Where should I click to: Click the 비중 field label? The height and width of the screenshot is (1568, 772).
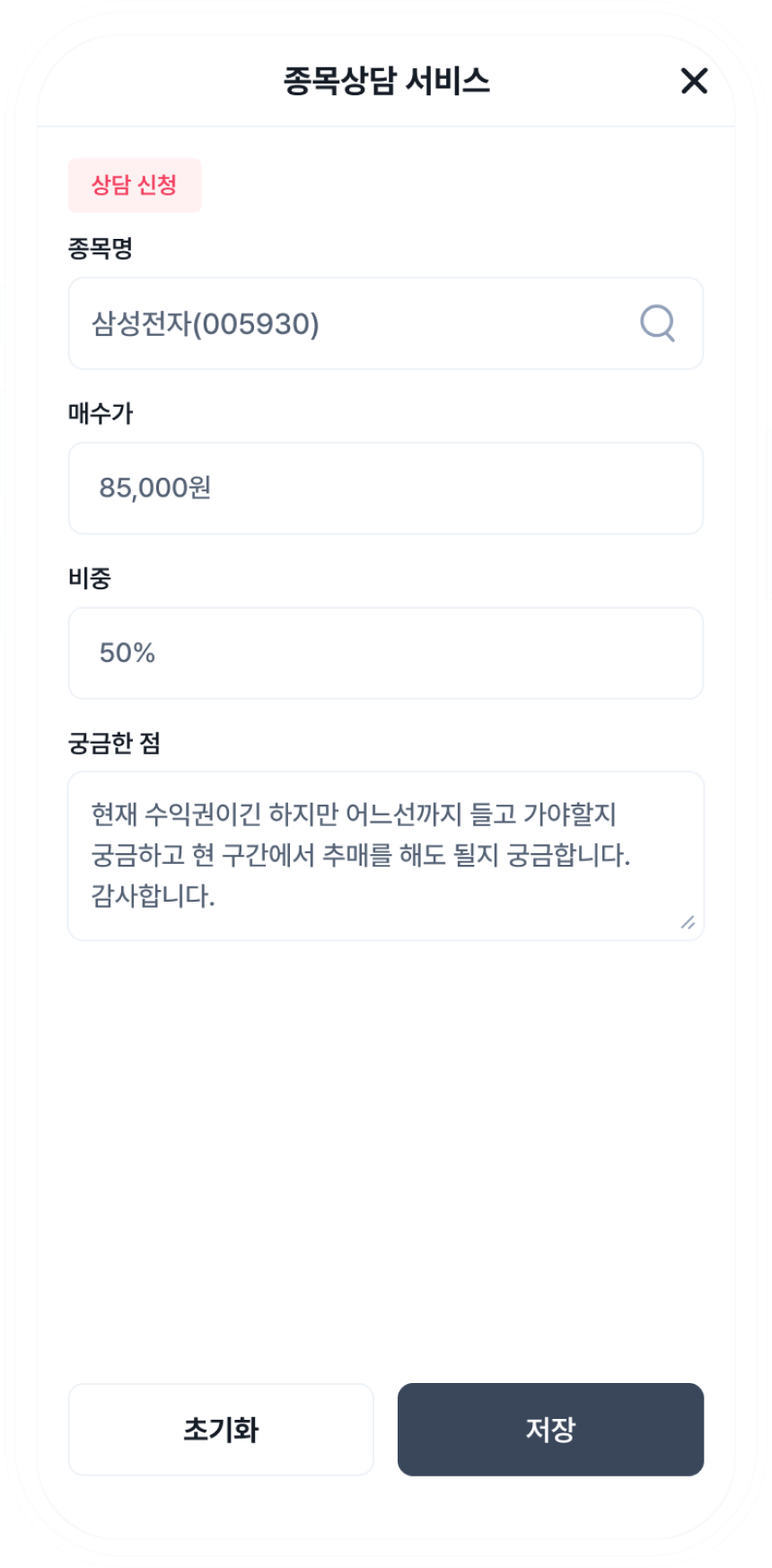(90, 578)
